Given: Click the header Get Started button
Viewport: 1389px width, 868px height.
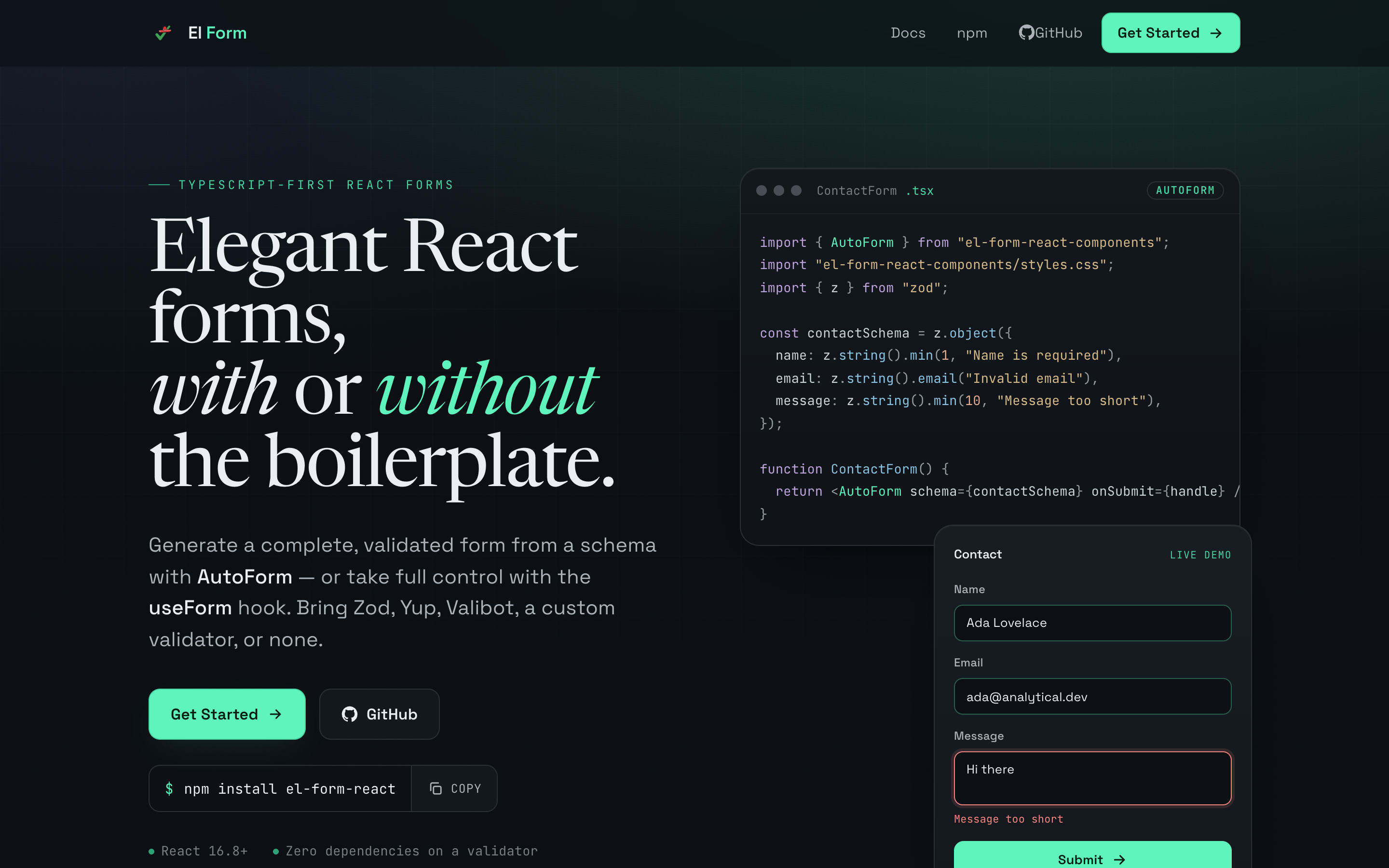Looking at the screenshot, I should 1171,33.
